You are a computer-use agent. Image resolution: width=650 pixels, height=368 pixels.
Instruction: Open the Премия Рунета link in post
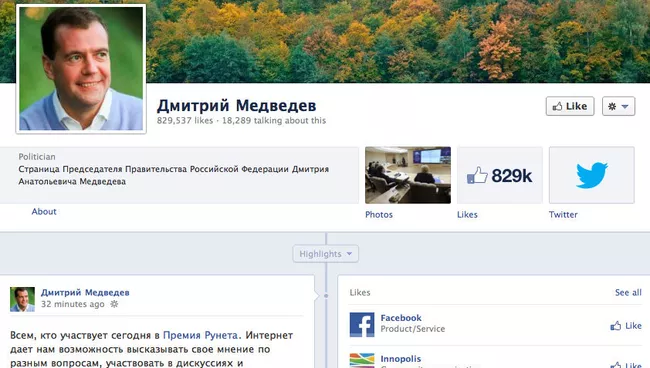pyautogui.click(x=201, y=335)
